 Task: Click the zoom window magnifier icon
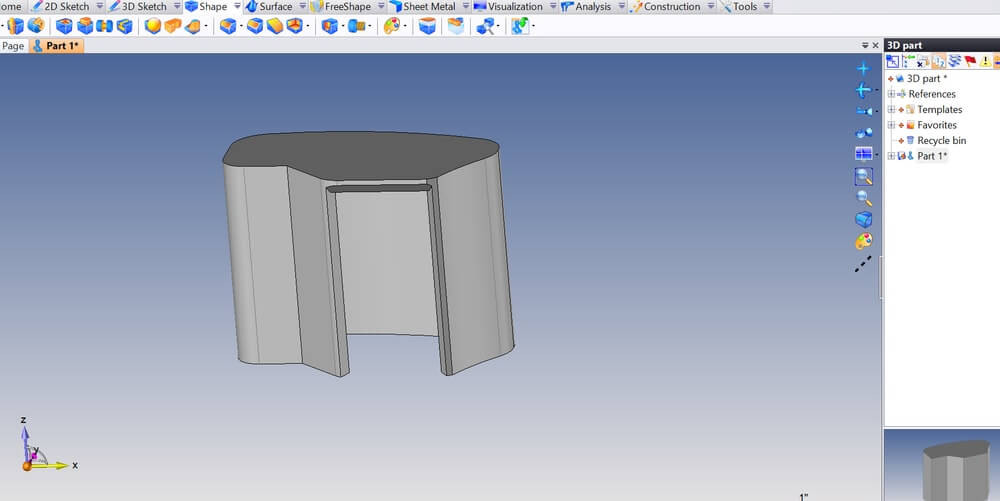tap(864, 176)
